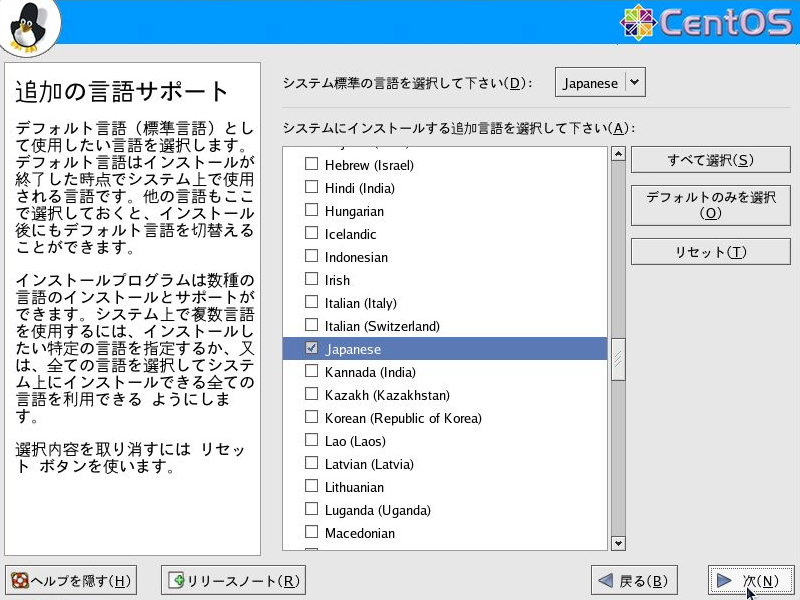800x600 pixels.
Task: Enable Macedonian language checkbox
Action: [311, 532]
